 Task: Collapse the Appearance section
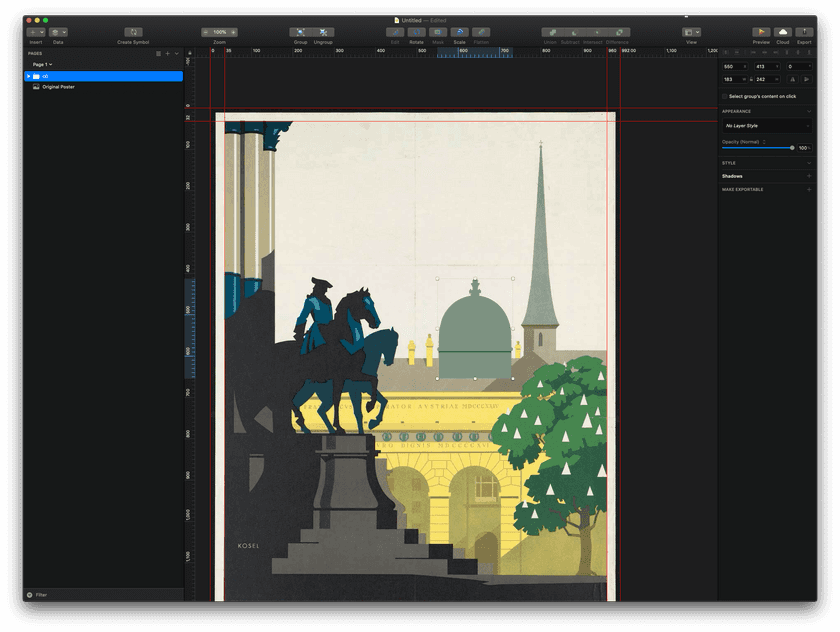(x=809, y=111)
